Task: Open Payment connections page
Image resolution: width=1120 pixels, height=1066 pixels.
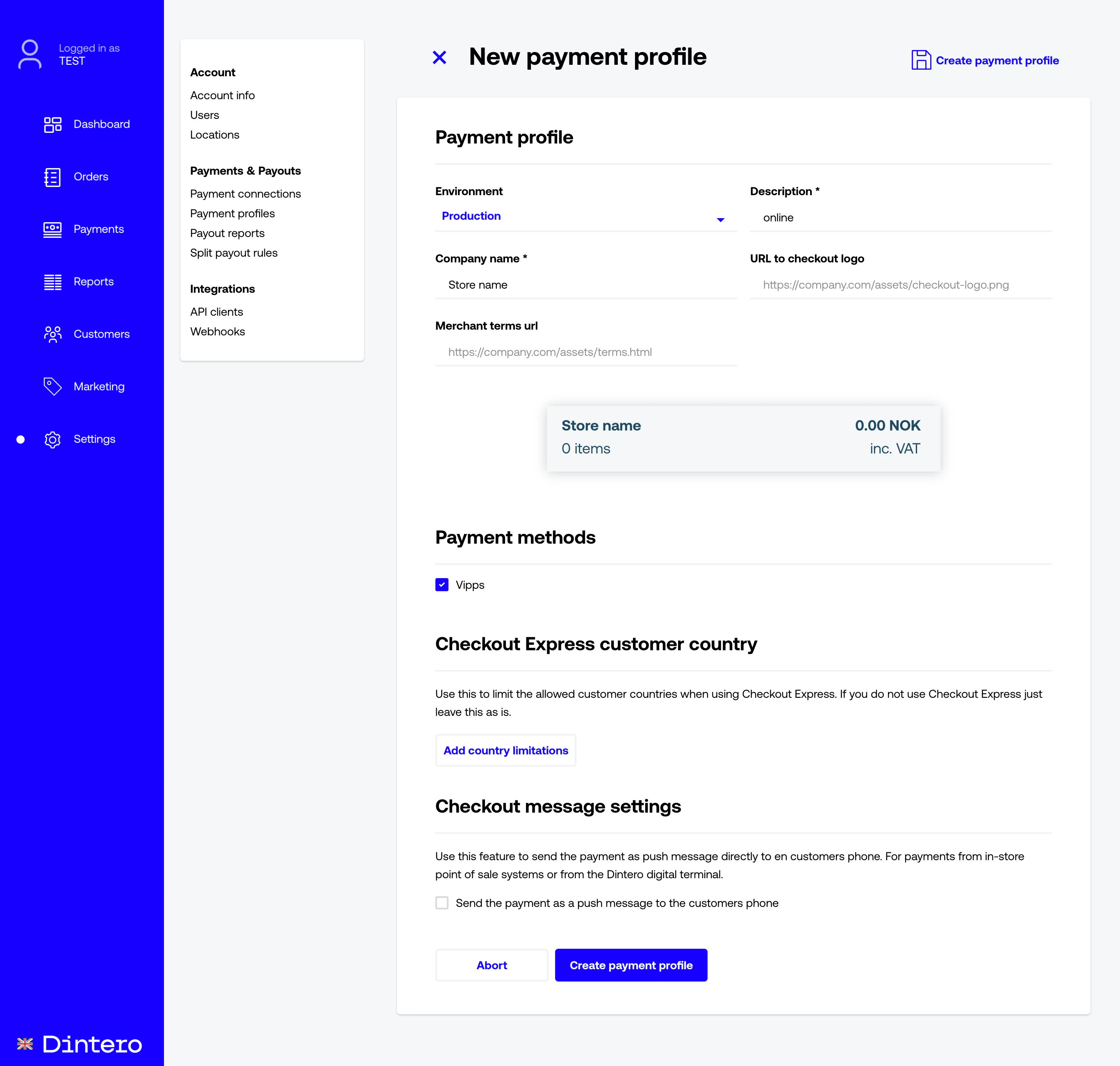Action: pos(246,194)
